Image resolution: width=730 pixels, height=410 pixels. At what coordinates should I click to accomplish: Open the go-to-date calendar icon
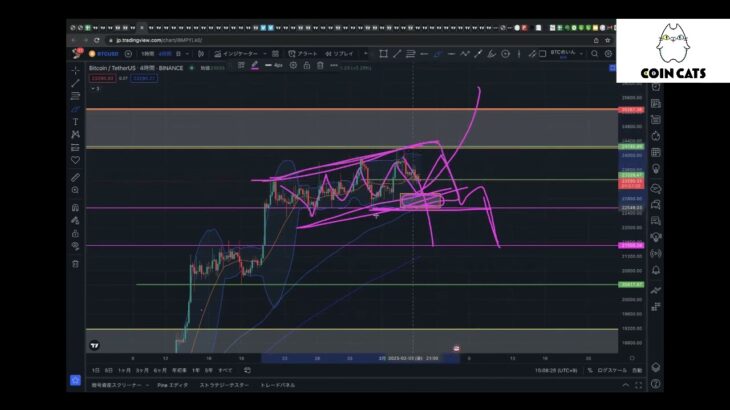(248, 370)
